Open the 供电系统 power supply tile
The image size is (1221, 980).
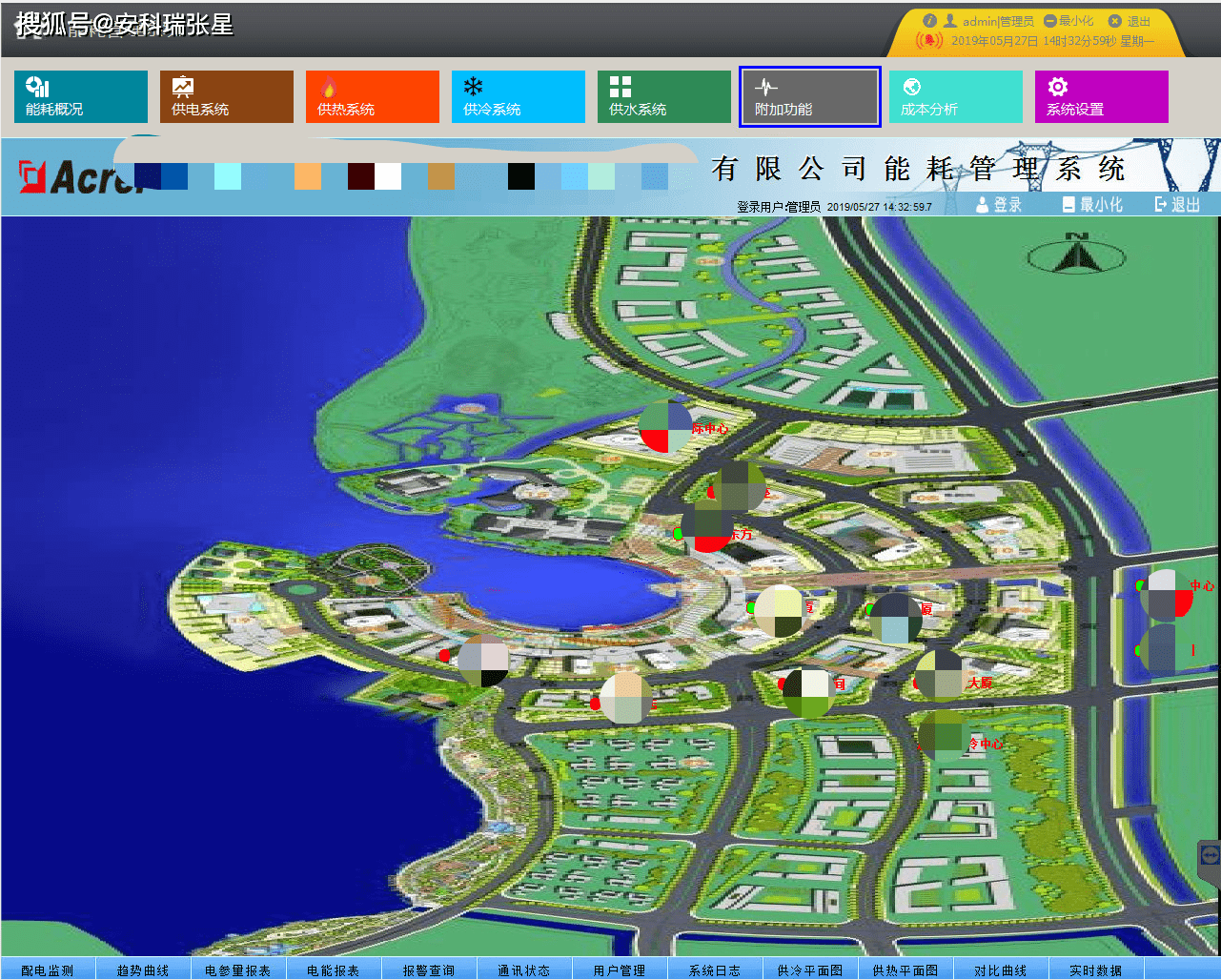pos(227,96)
